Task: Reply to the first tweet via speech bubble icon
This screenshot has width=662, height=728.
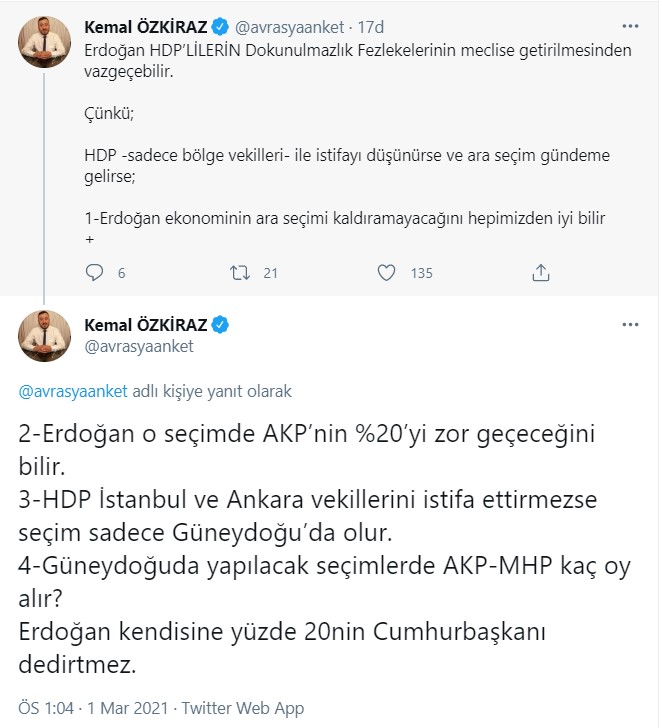Action: pos(94,272)
